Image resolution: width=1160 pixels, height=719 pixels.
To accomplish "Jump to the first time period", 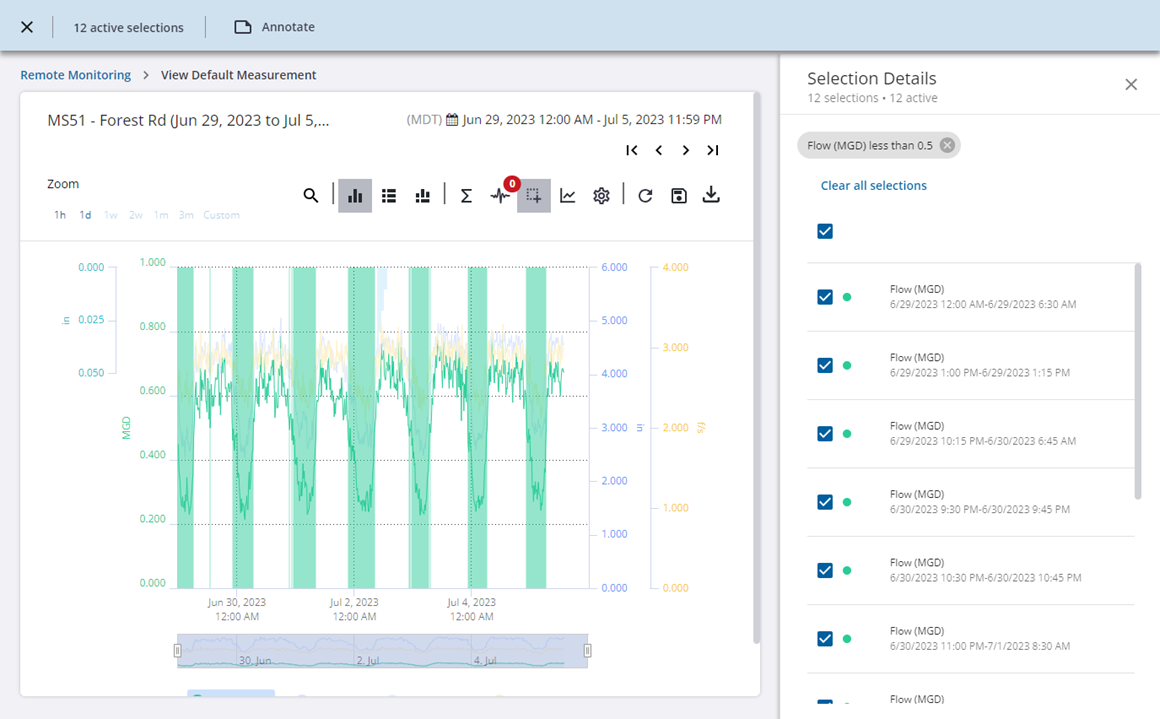I will coord(632,150).
